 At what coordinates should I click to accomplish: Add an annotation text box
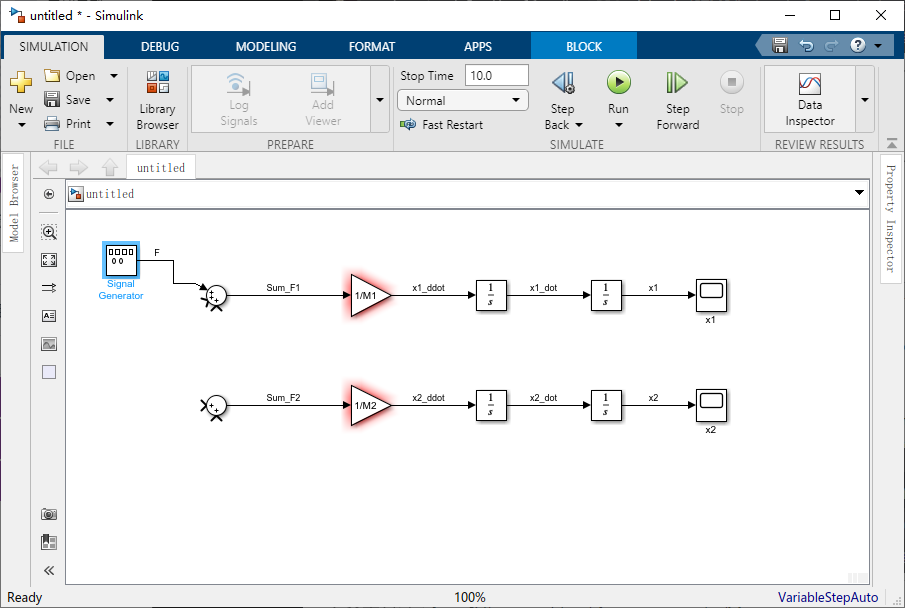[x=49, y=316]
